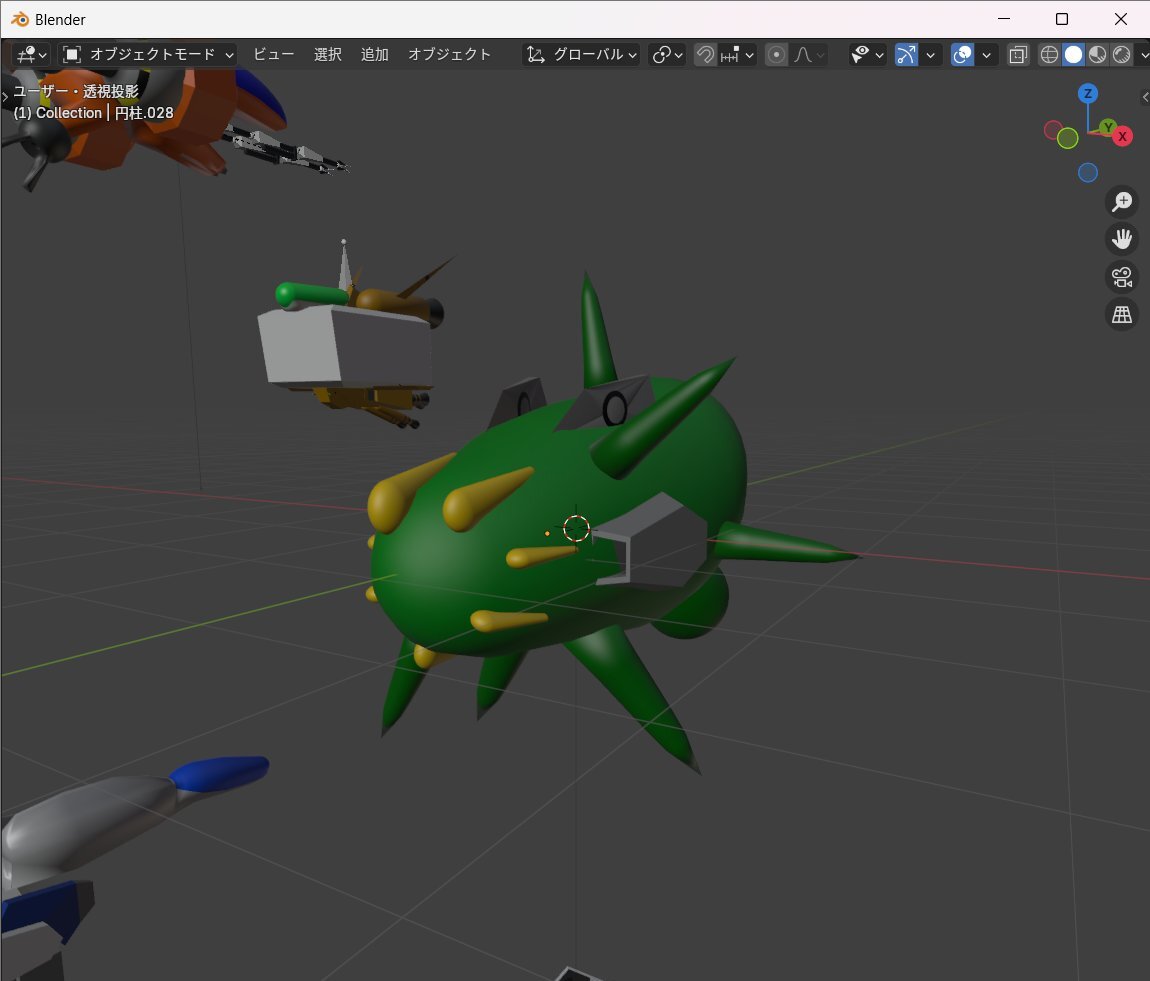Viewport: 1150px width, 981px height.
Task: Open the snap settings dropdown
Action: click(737, 54)
